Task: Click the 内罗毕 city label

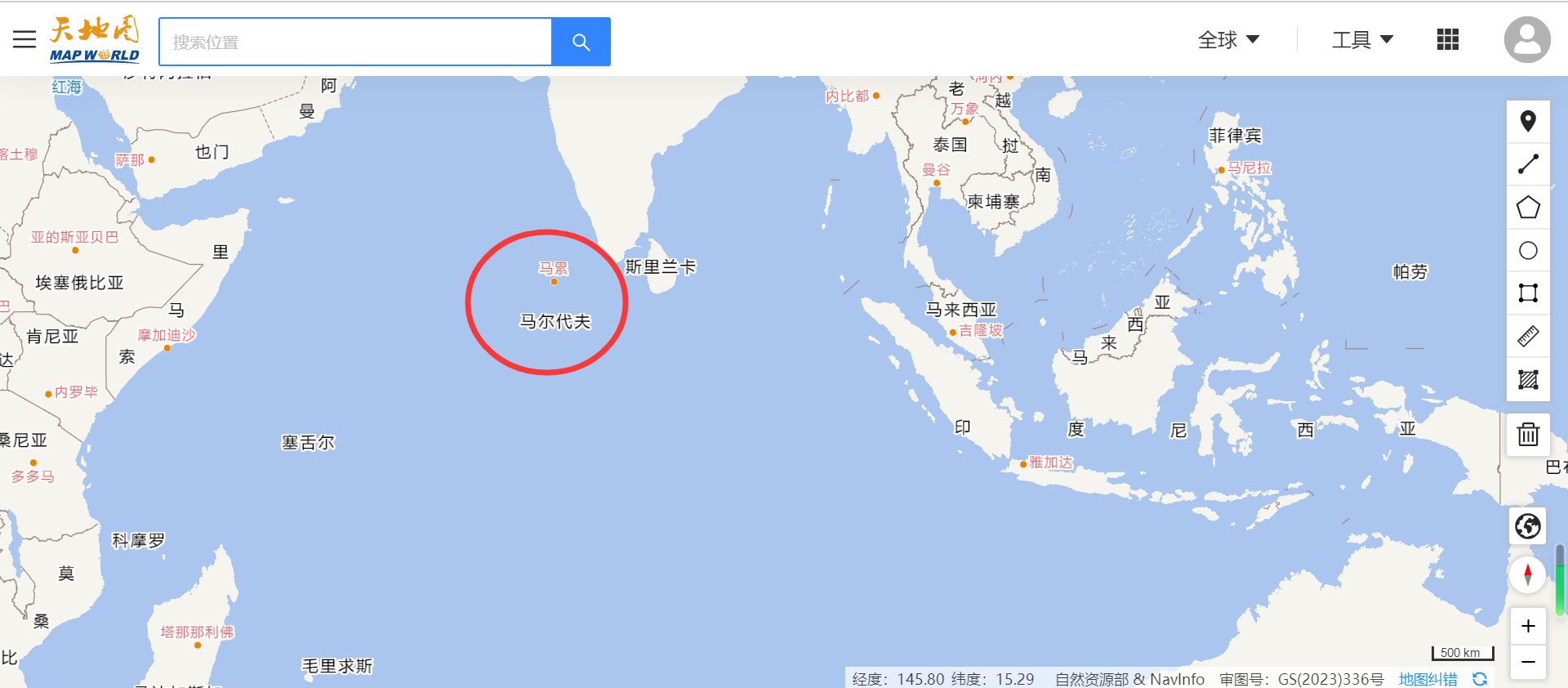Action: tap(76, 392)
